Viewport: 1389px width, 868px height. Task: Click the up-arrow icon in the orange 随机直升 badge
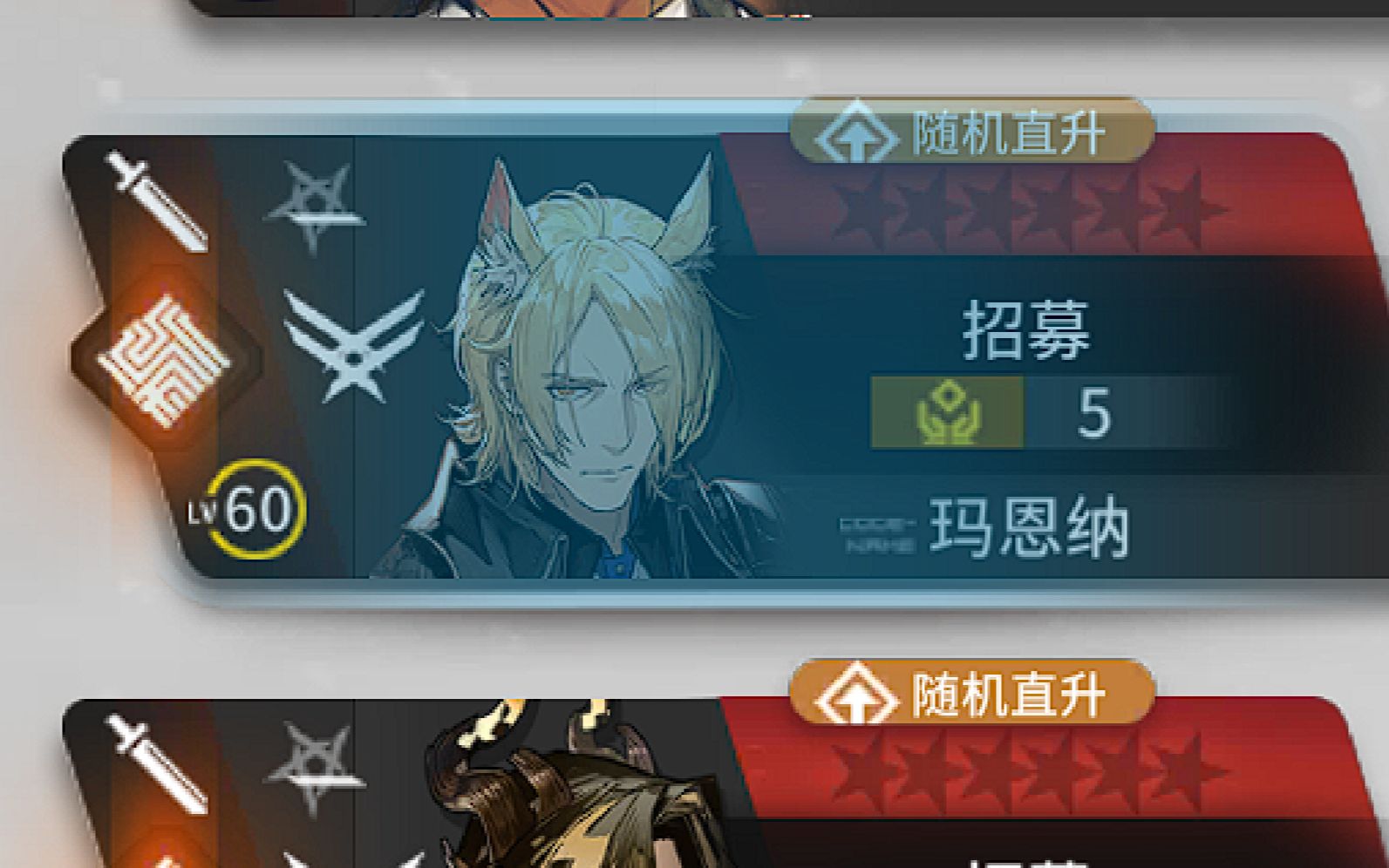point(857,695)
